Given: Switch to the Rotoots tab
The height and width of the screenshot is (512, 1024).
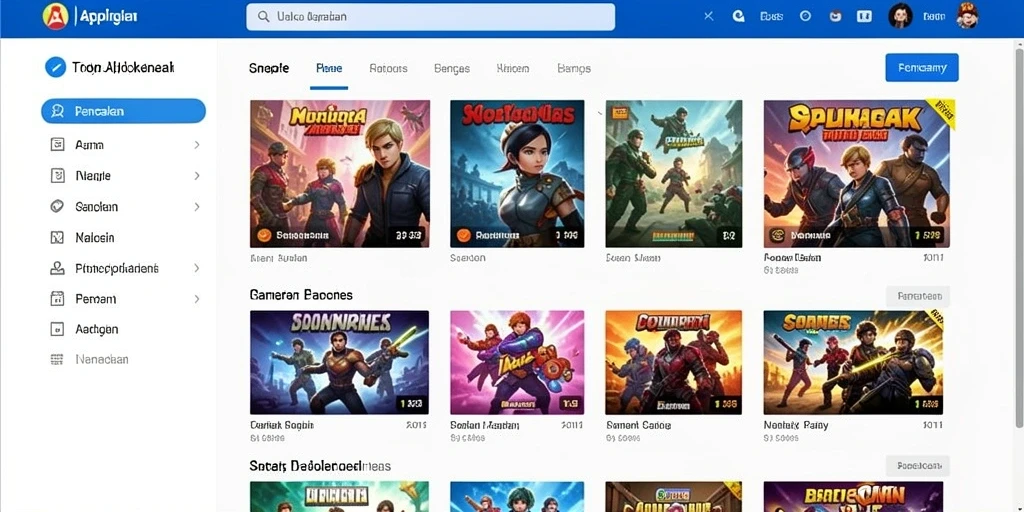Looking at the screenshot, I should coord(388,68).
